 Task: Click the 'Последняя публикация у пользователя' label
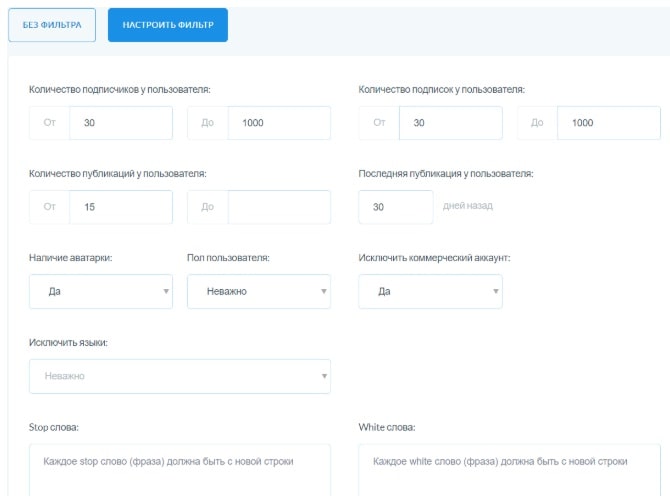point(446,173)
